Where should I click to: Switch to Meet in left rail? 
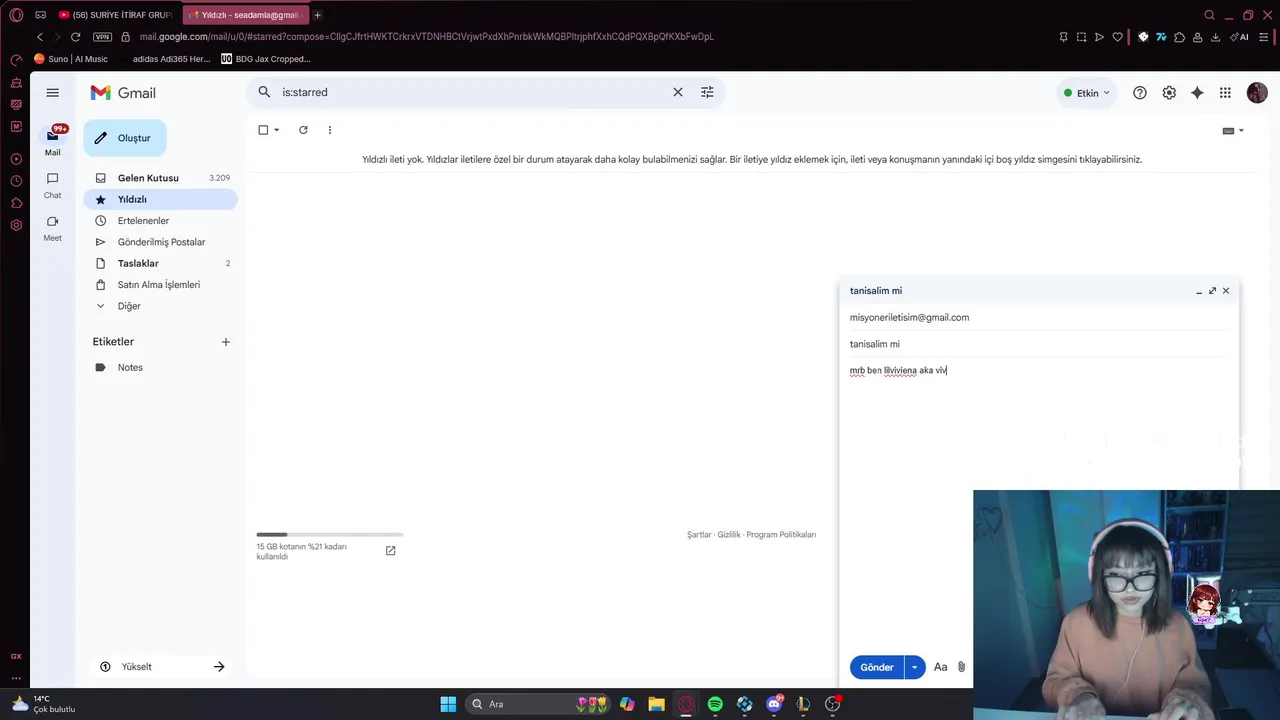point(52,228)
